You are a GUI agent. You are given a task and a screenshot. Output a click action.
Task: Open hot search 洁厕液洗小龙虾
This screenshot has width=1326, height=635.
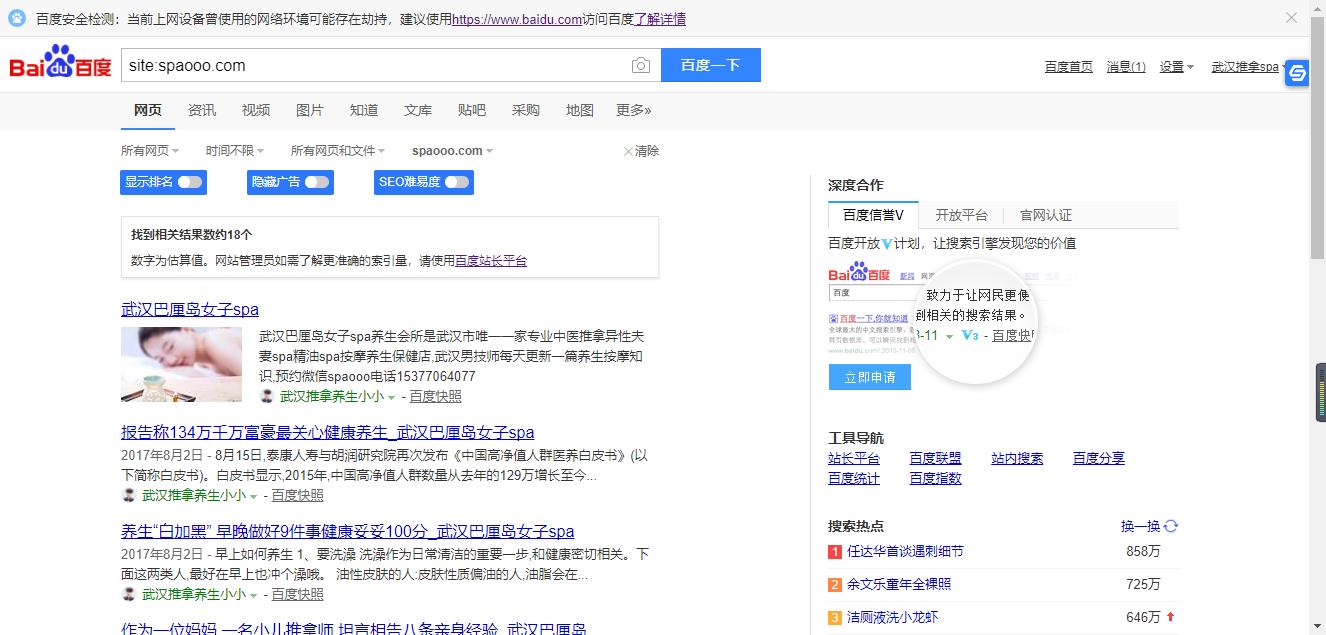[893, 617]
